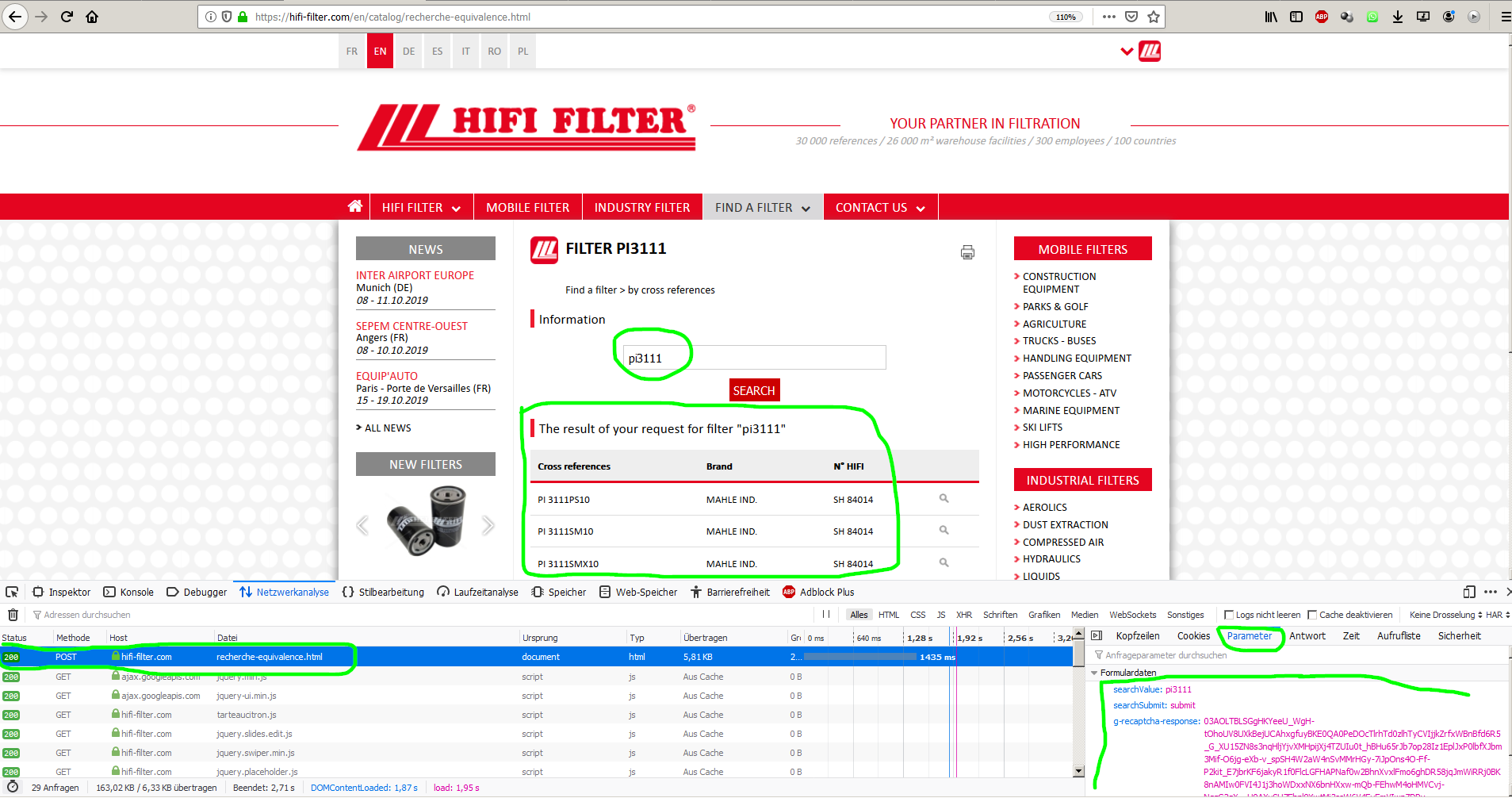The image size is (1512, 798).
Task: Show previous new filter in carousel
Action: pos(362,525)
